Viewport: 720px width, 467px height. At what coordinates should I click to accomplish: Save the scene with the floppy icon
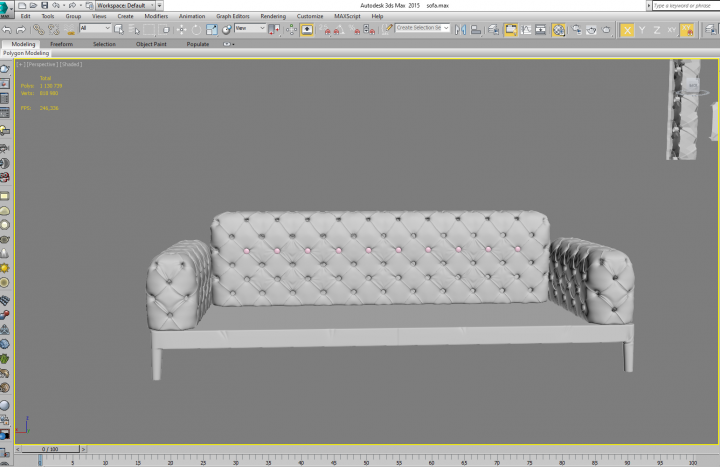(45, 6)
